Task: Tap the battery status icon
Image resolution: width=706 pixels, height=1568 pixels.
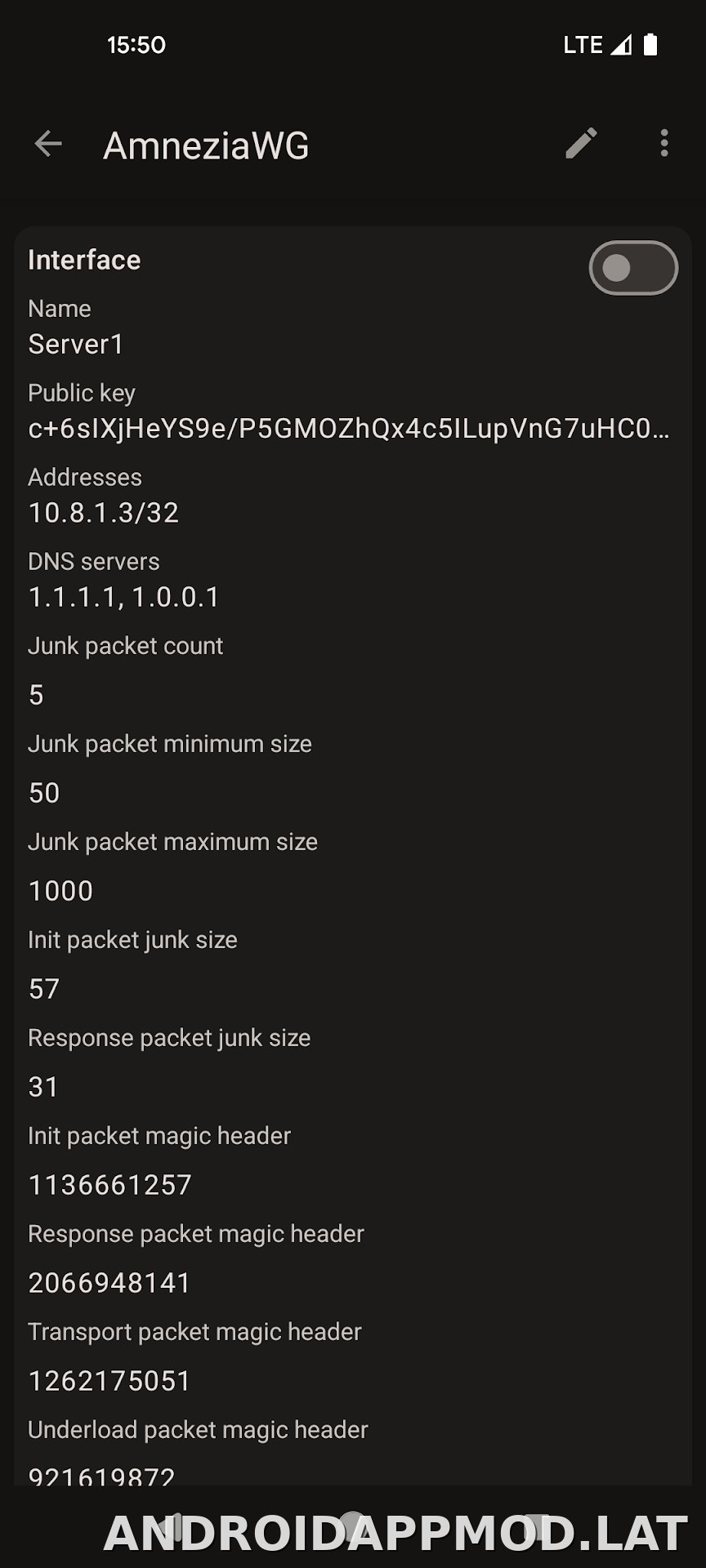Action: 650,44
